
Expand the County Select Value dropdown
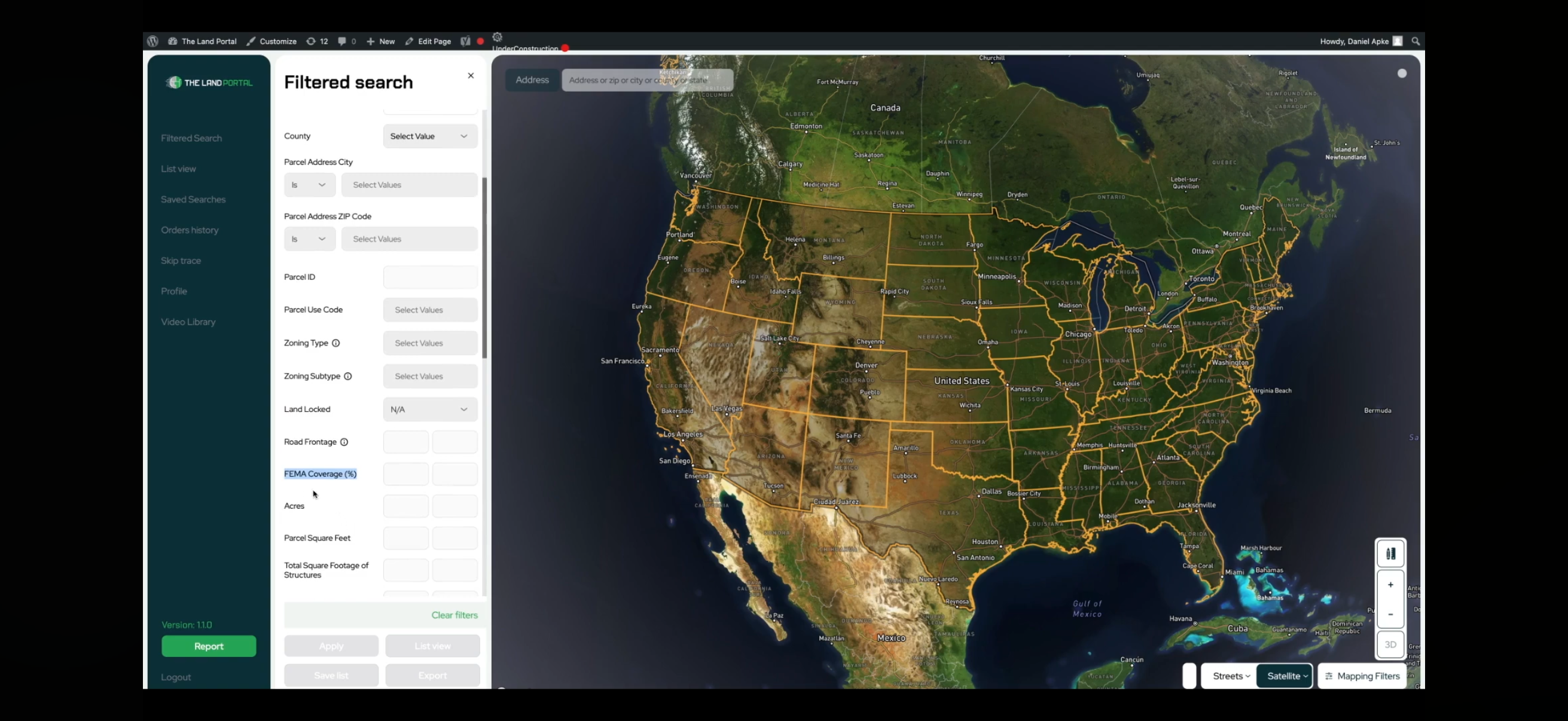pyautogui.click(x=431, y=136)
